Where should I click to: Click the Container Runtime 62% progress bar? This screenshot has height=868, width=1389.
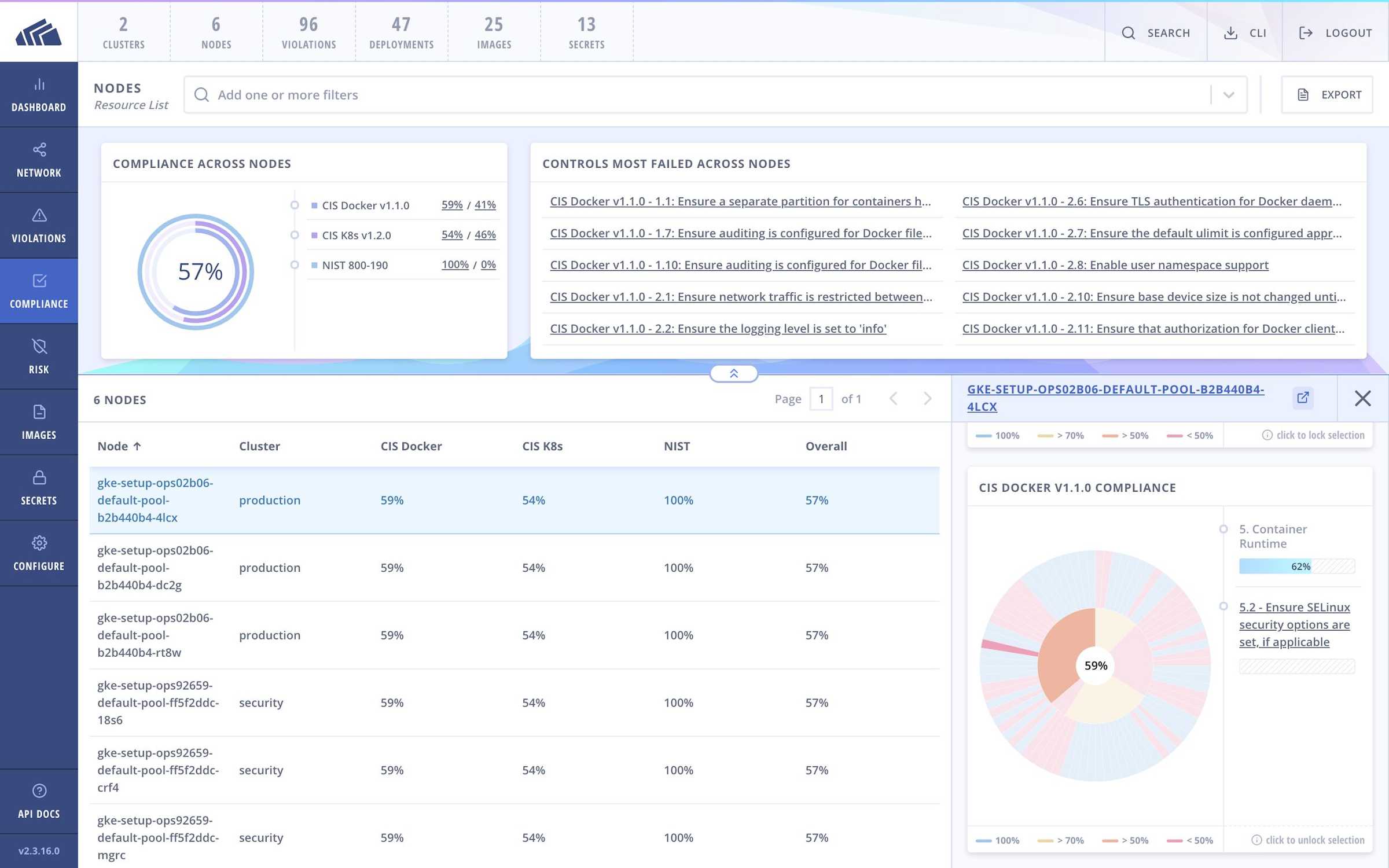[1297, 566]
